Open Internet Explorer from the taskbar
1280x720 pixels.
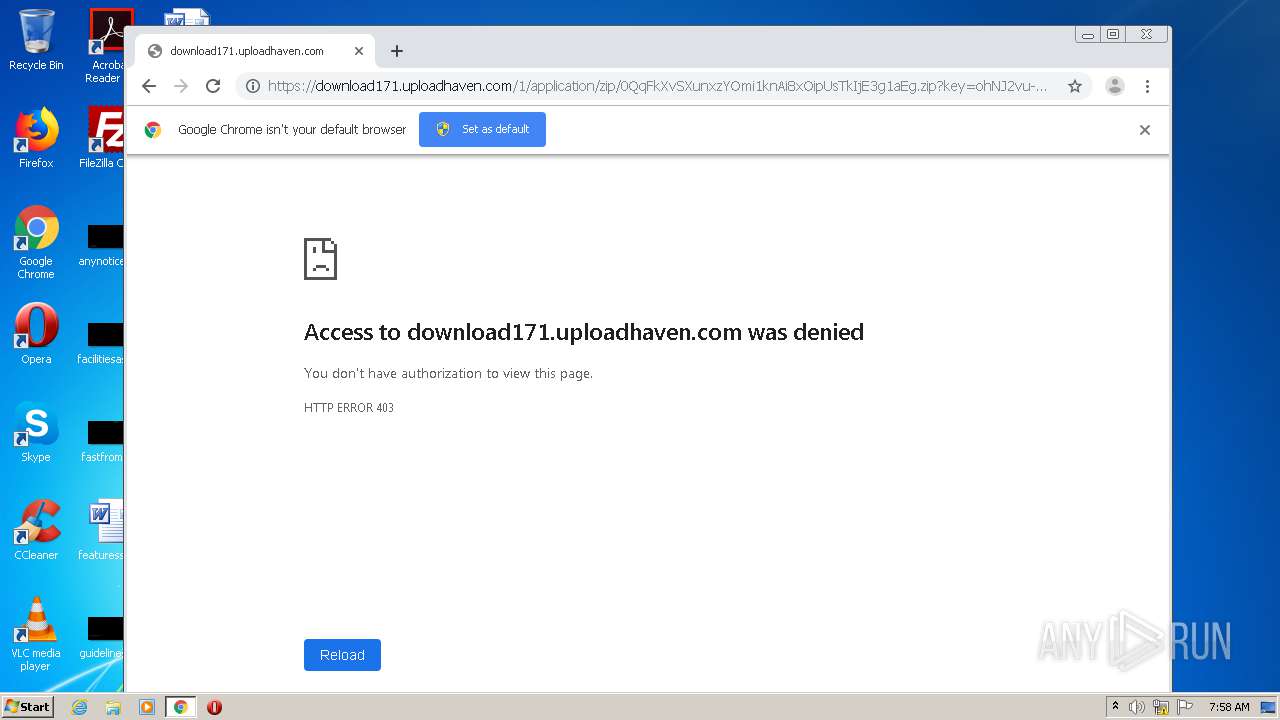click(x=79, y=707)
